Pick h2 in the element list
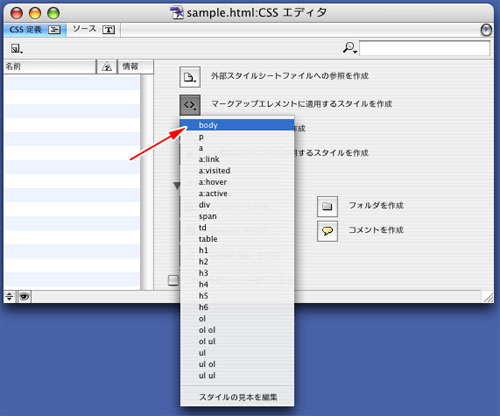500x416 pixels. (x=237, y=262)
